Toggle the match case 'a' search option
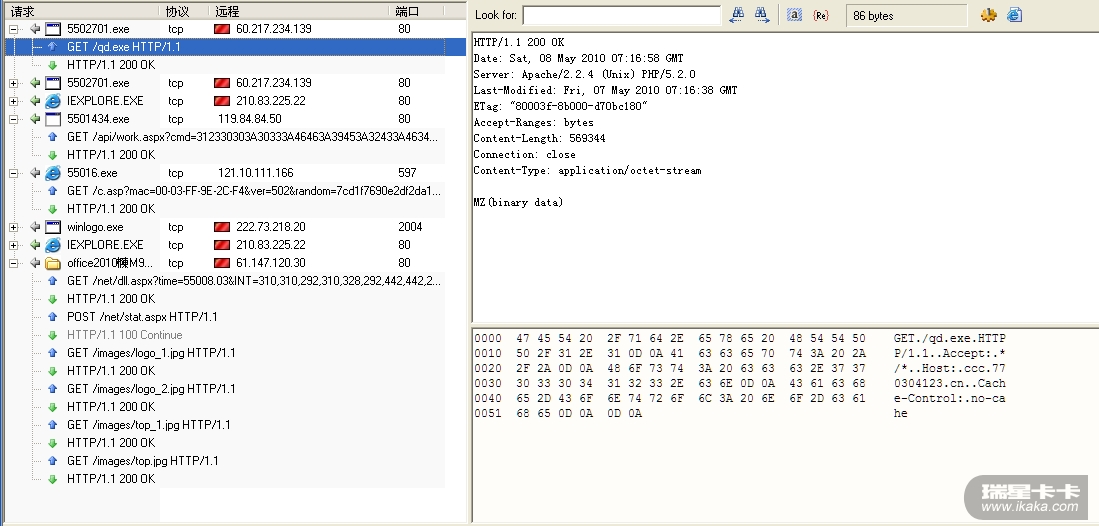Image resolution: width=1099 pixels, height=526 pixels. [x=794, y=15]
